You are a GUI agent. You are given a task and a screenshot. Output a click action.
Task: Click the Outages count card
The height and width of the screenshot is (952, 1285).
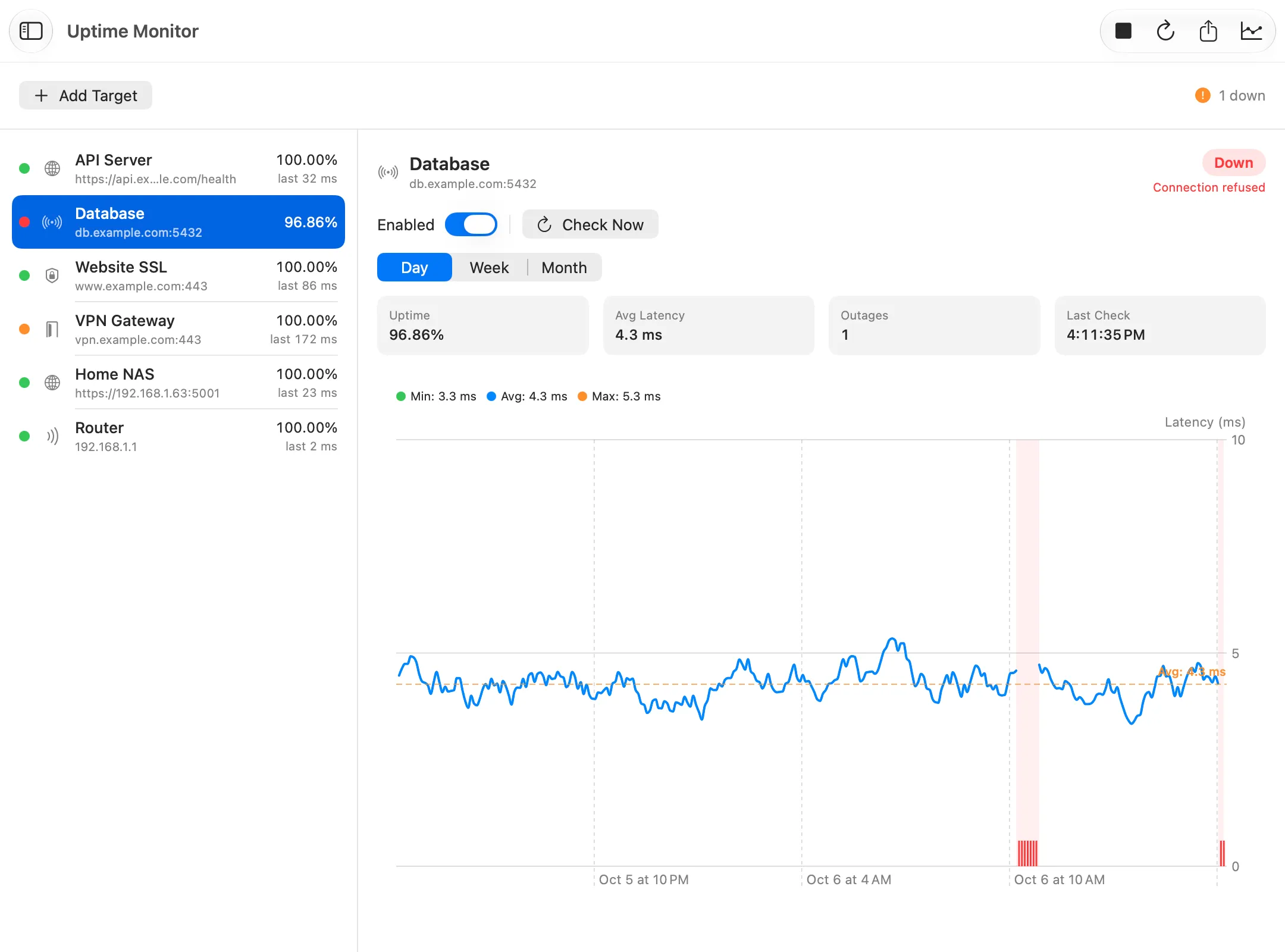click(x=935, y=325)
